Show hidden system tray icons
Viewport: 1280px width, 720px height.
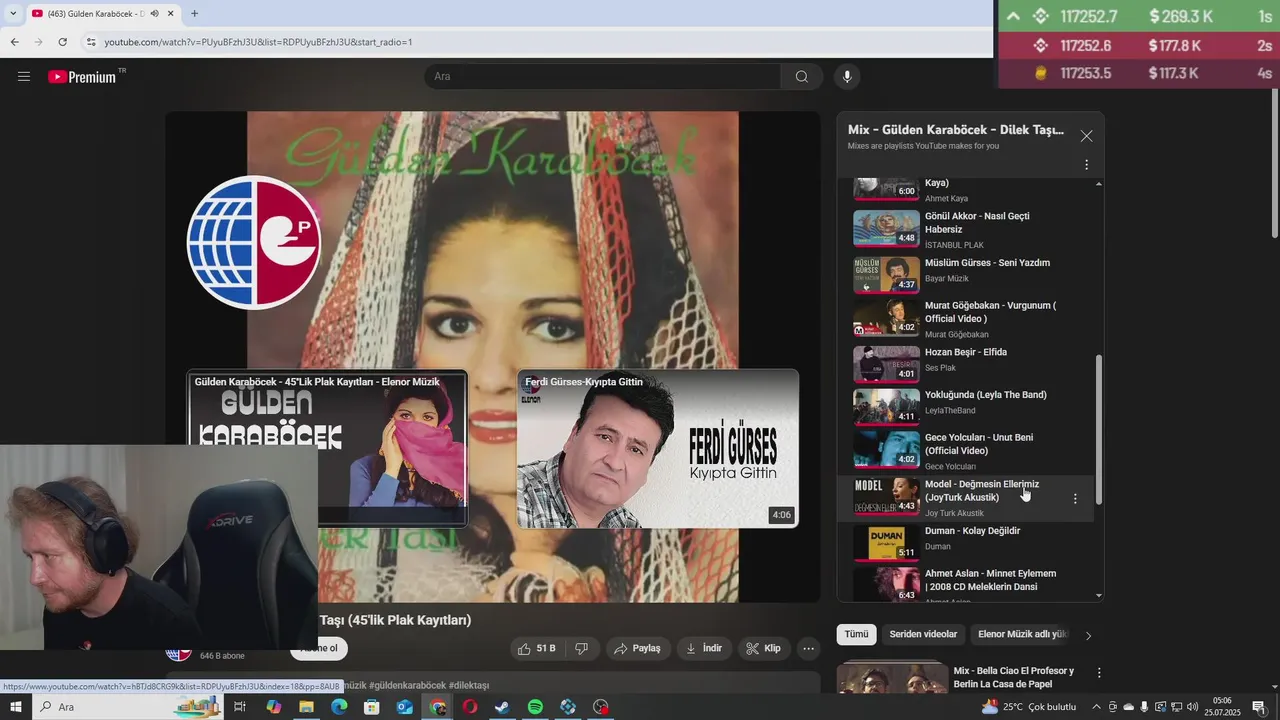coord(1096,707)
